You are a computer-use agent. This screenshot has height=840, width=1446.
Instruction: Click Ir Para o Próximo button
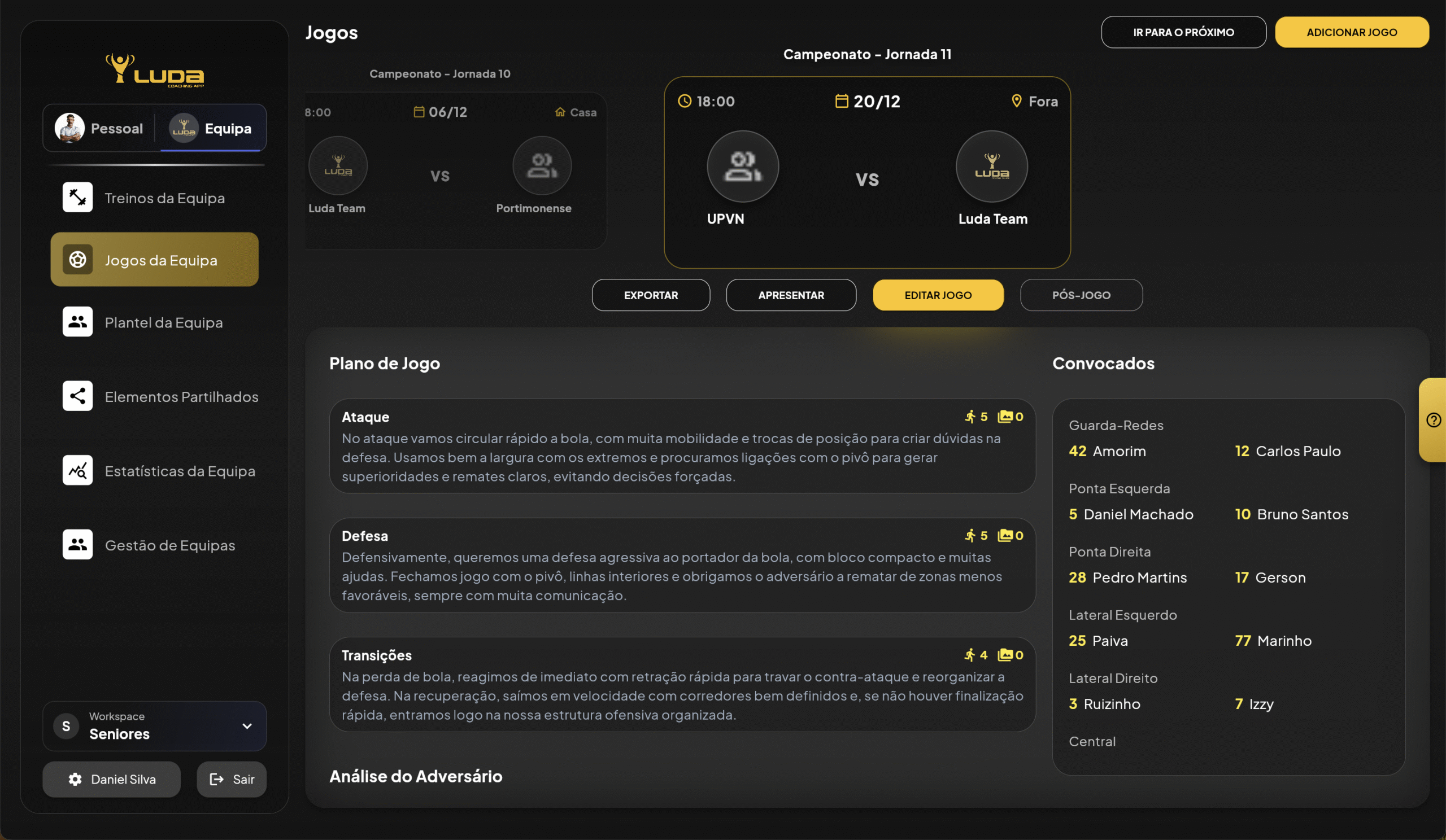[x=1183, y=32]
